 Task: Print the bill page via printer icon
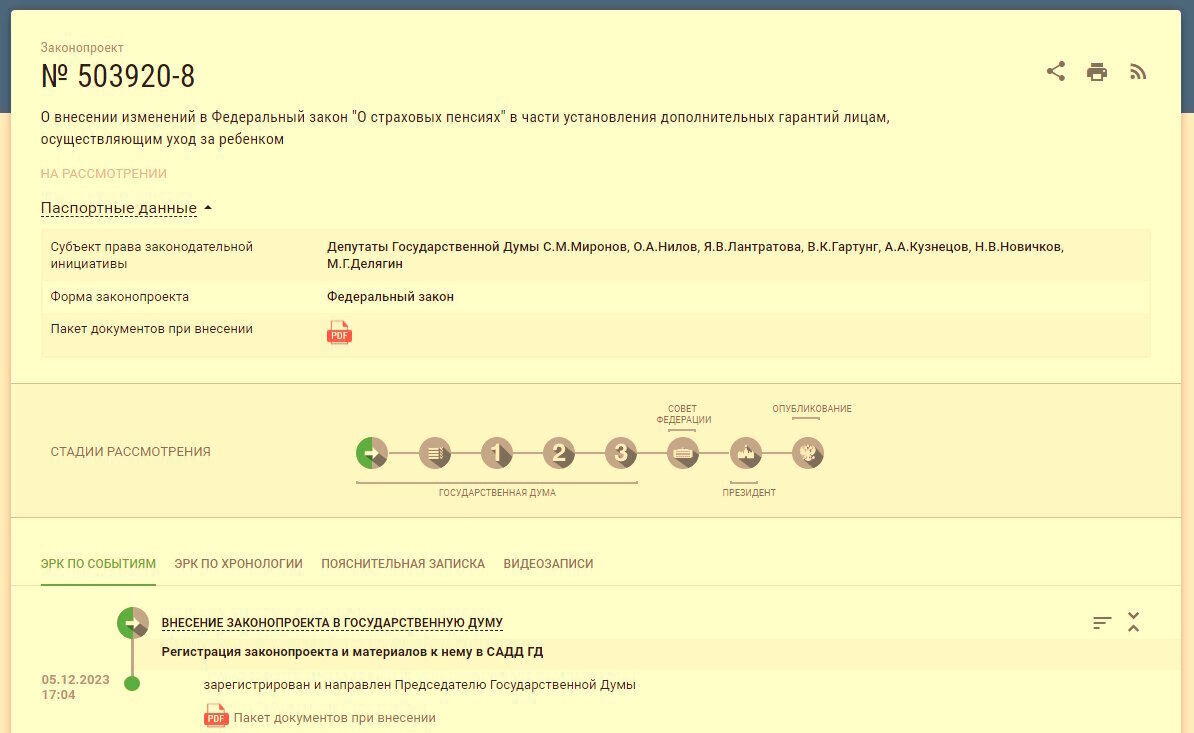[x=1097, y=71]
